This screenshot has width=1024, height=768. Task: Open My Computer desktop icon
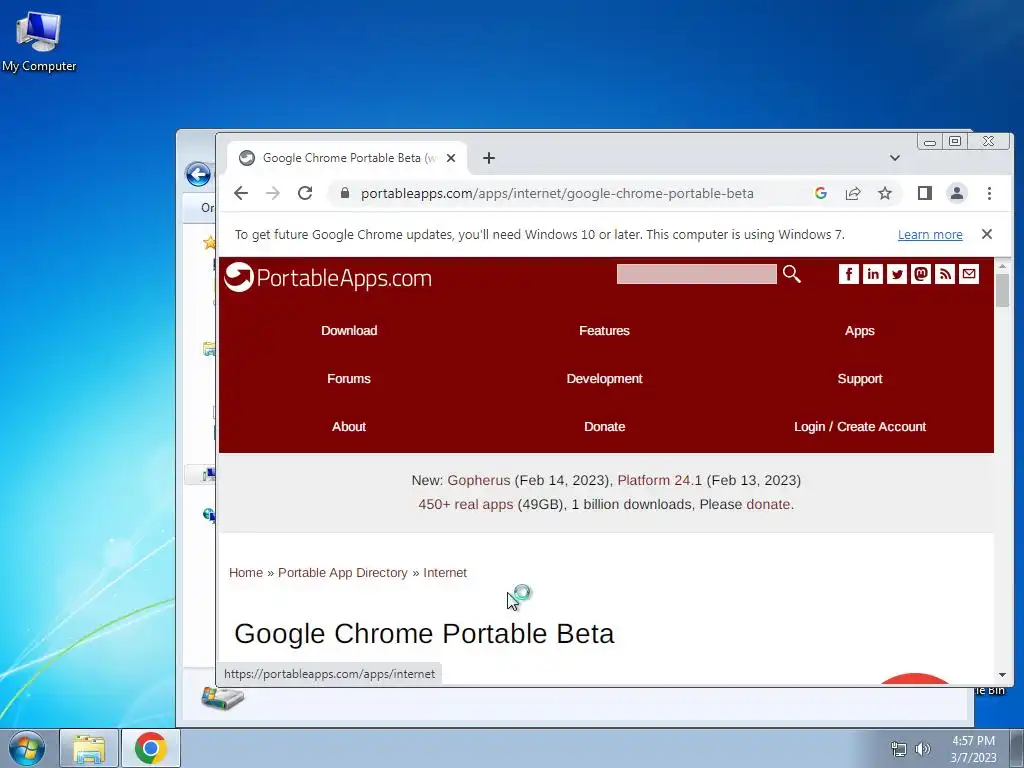point(39,40)
